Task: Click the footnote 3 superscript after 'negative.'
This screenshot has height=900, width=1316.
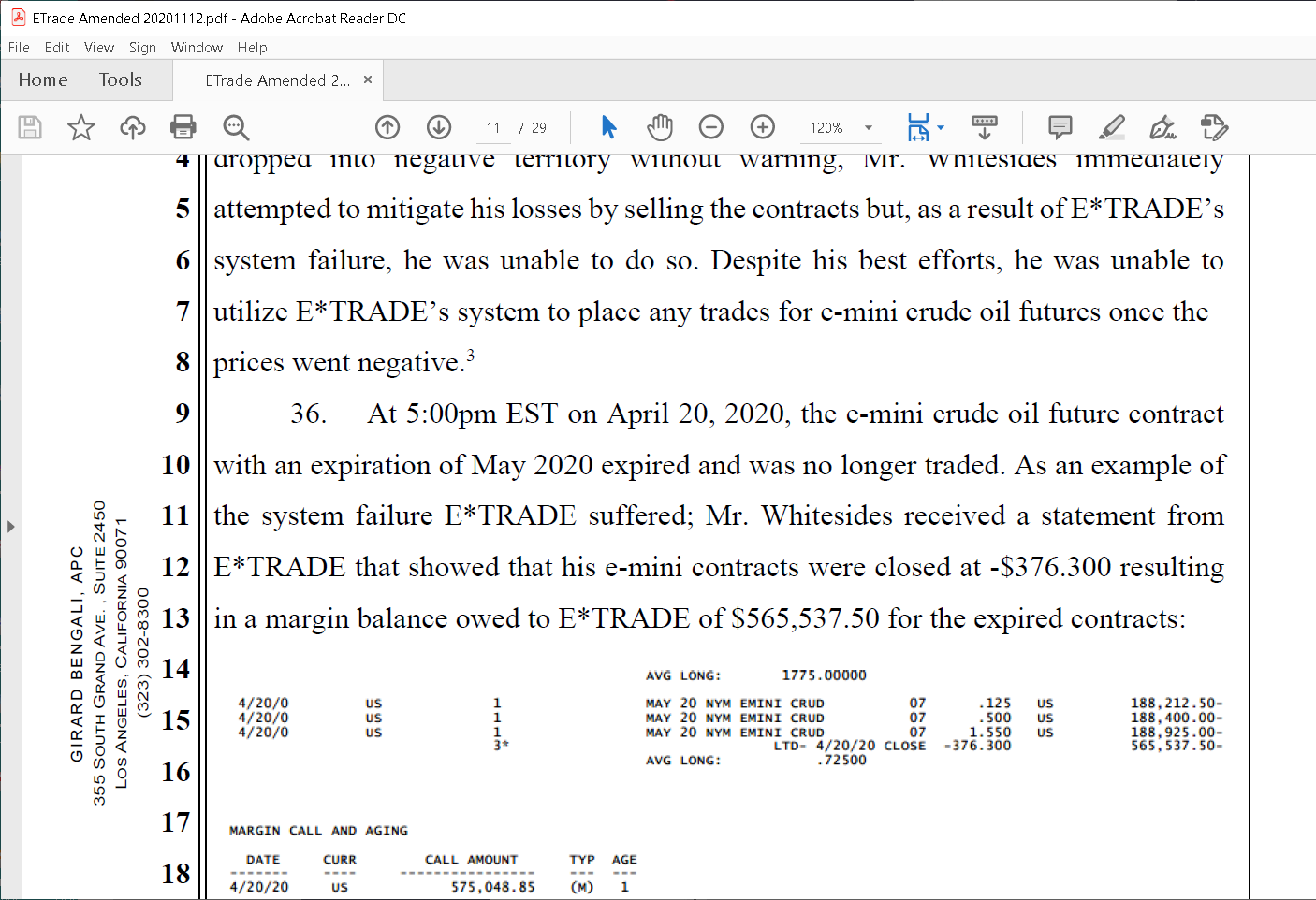Action: click(470, 354)
